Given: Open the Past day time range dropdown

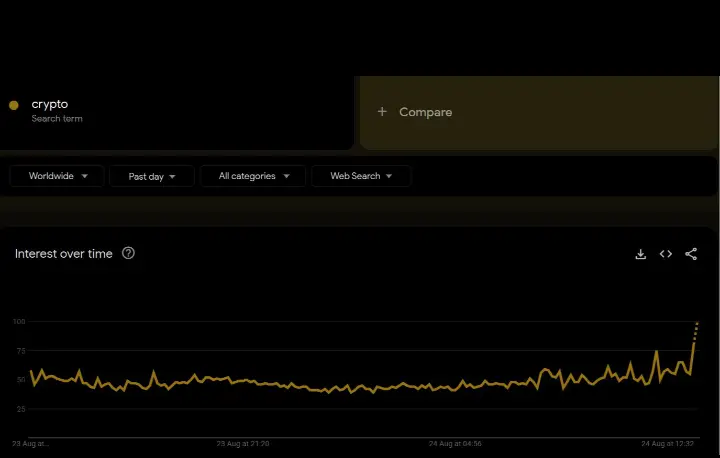Looking at the screenshot, I should point(152,176).
